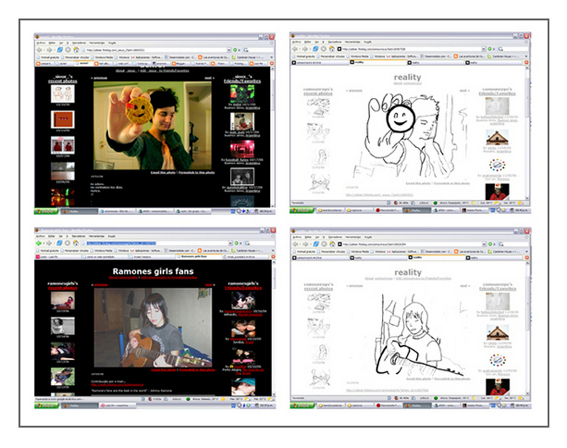Click the highlighted URL field in Ramones girls fans browser
The width and height of the screenshot is (567, 448).
156,243
